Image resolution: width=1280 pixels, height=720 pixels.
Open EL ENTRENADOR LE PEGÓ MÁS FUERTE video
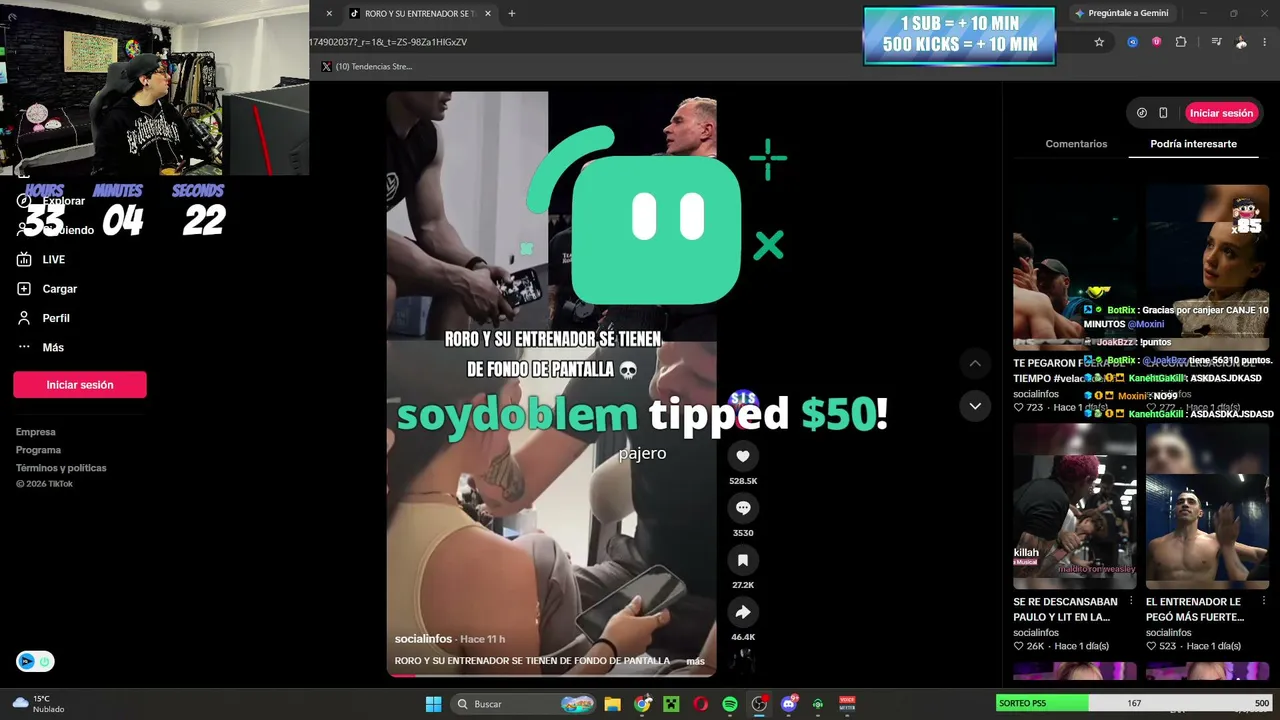(x=1207, y=507)
